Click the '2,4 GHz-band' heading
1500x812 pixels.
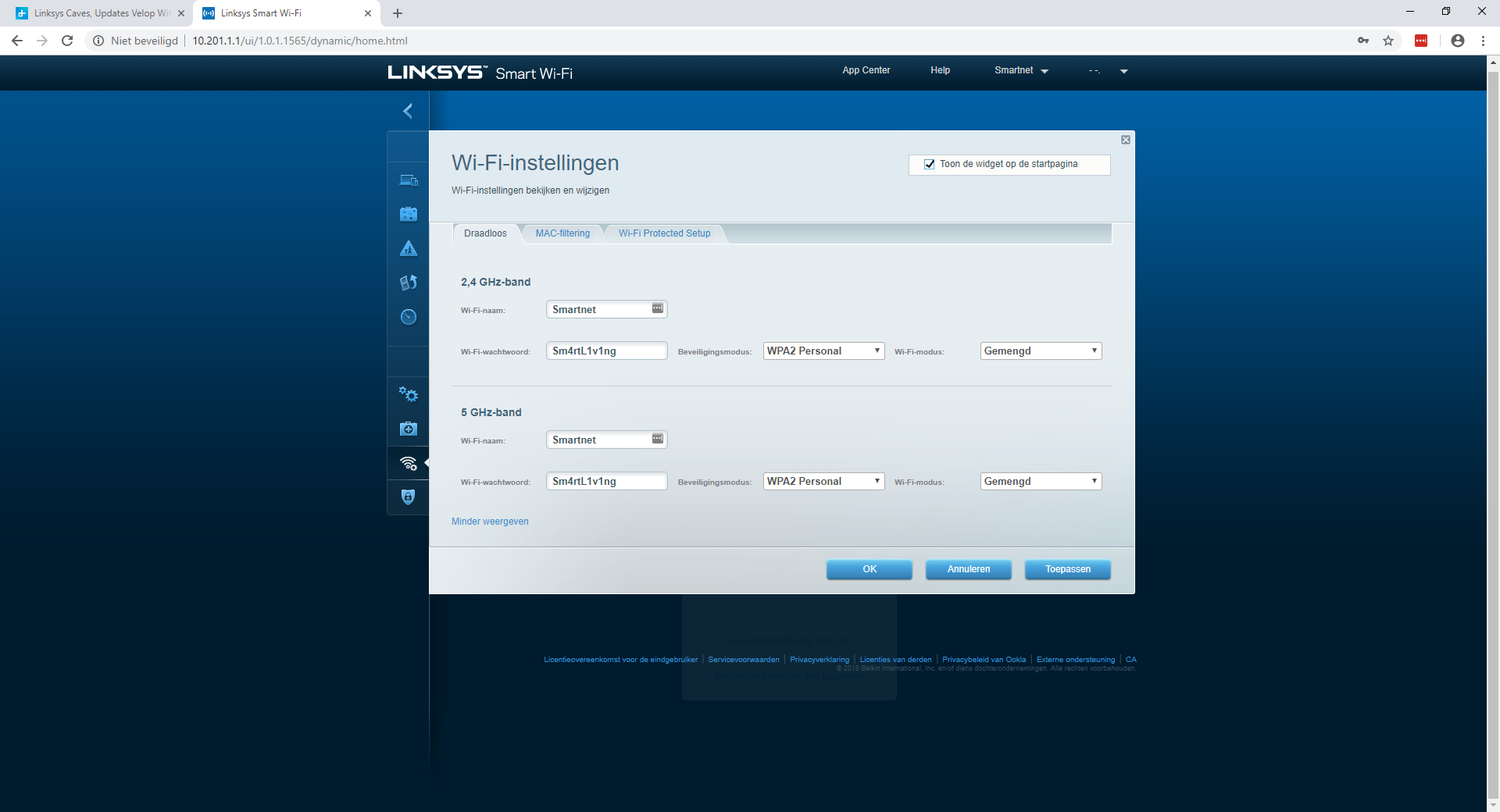pyautogui.click(x=495, y=282)
